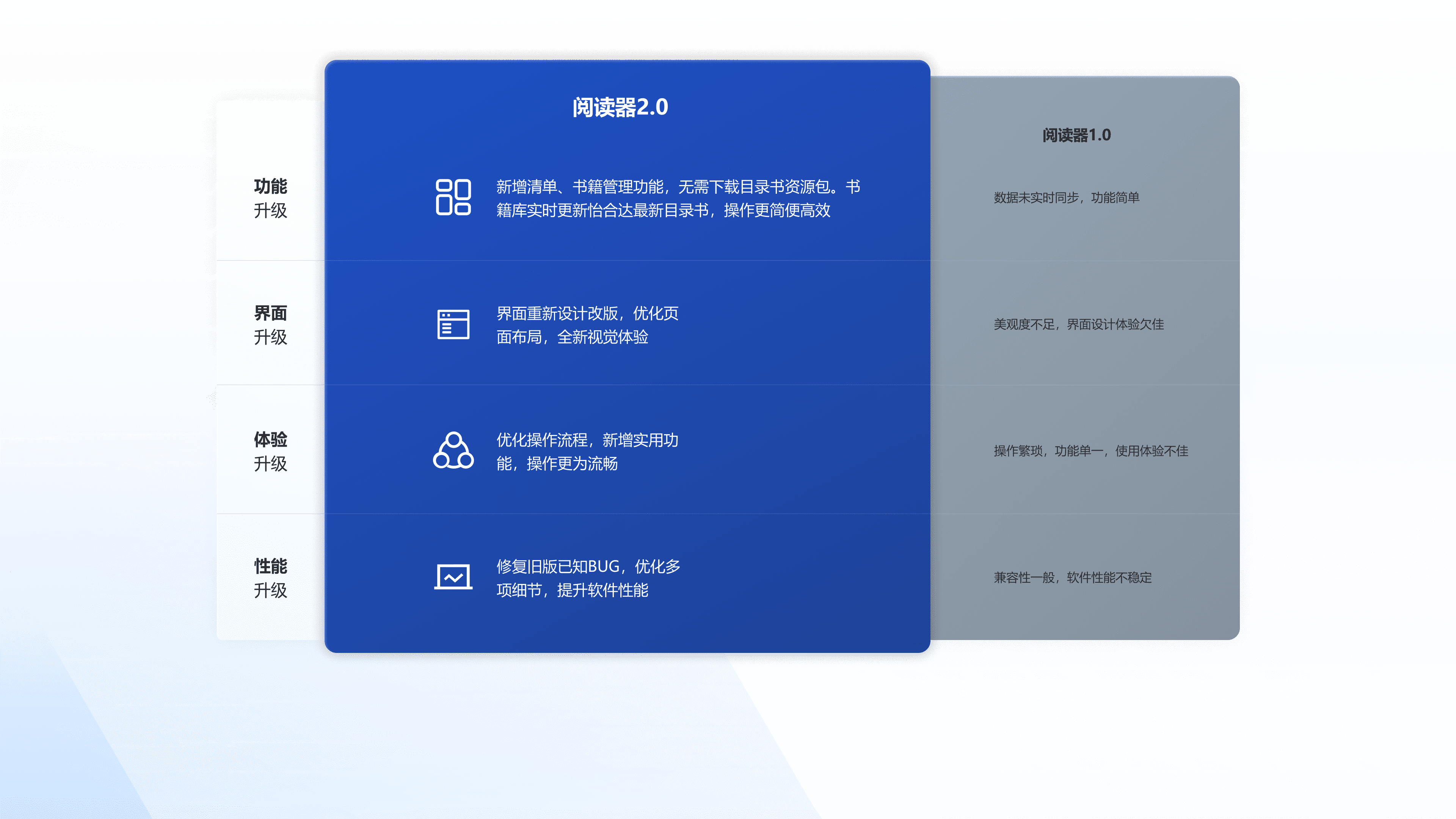This screenshot has width=1456, height=819.
Task: Click the three-circles experience icon
Action: 453,450
